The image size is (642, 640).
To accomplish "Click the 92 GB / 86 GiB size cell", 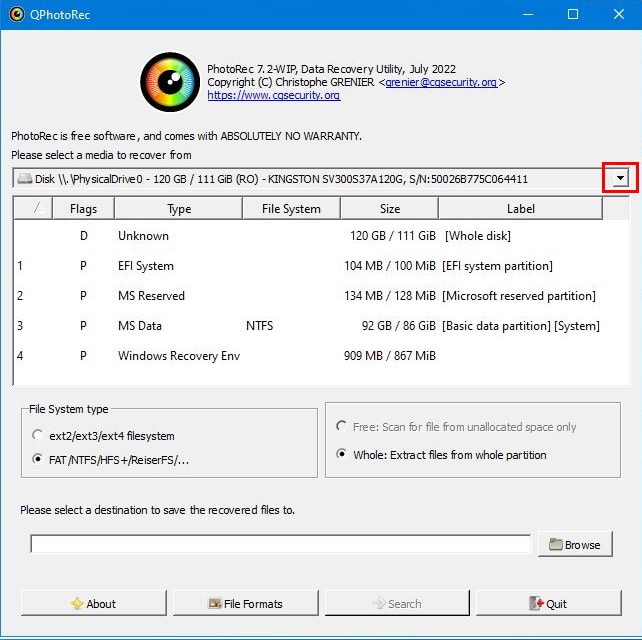I will [398, 326].
